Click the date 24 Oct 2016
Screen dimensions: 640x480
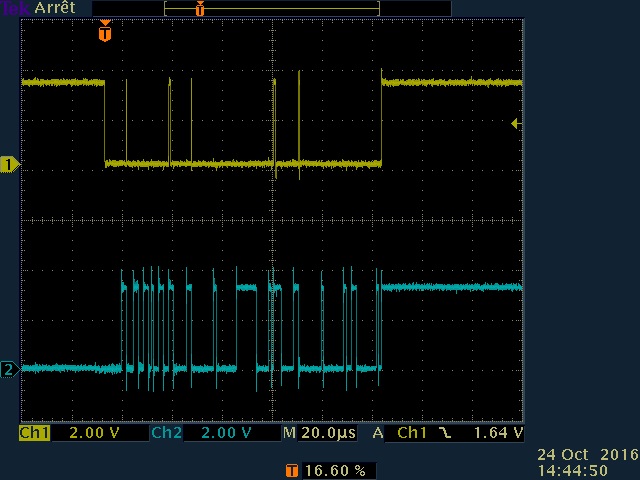click(588, 455)
